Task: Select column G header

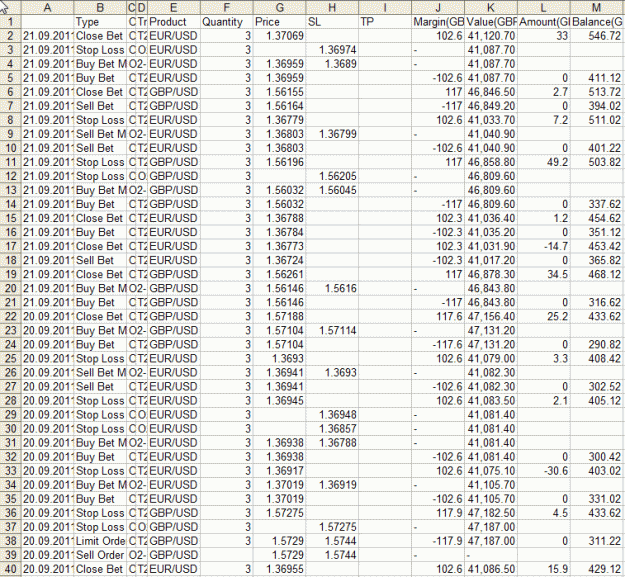Action: (280, 7)
